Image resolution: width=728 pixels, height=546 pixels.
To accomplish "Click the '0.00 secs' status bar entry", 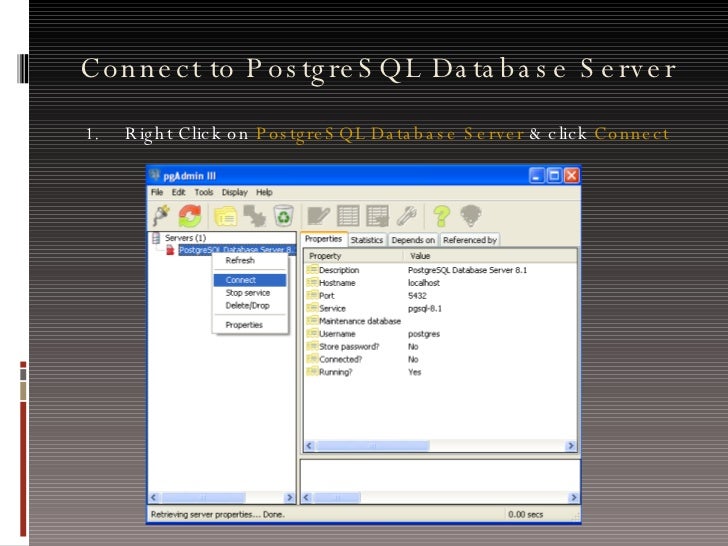I will coord(525,514).
